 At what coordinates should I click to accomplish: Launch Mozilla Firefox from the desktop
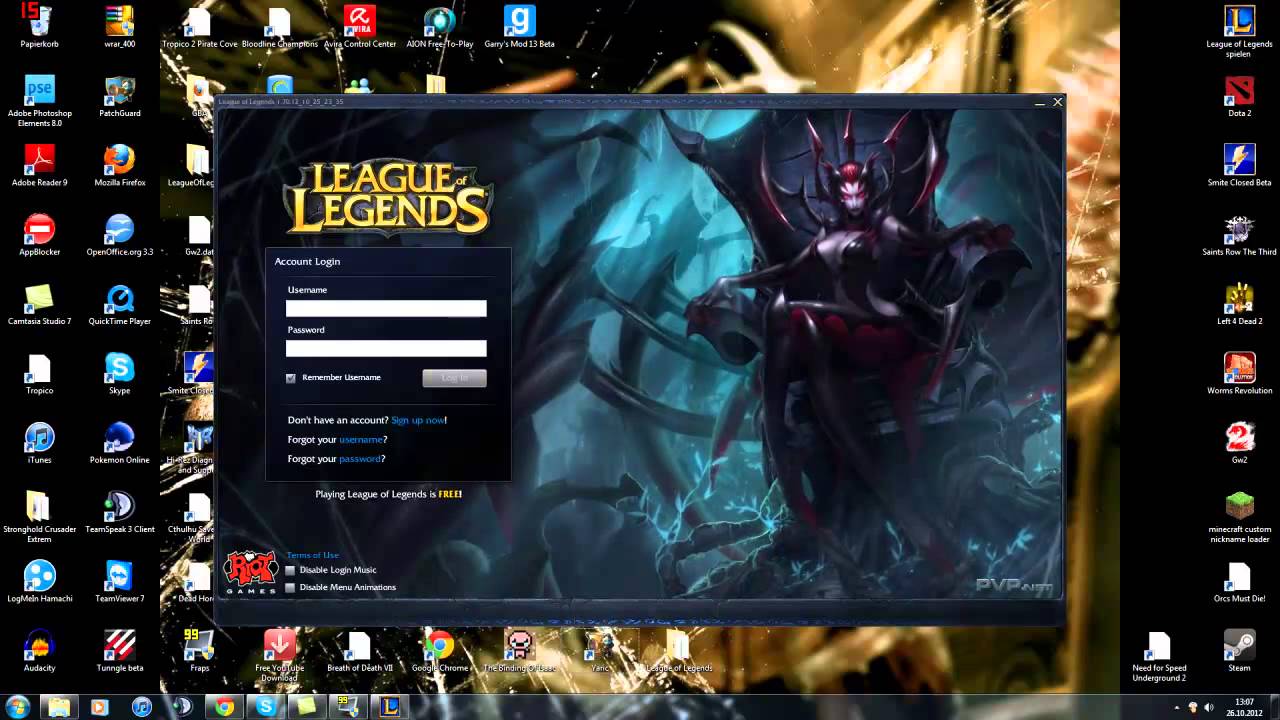tap(119, 165)
